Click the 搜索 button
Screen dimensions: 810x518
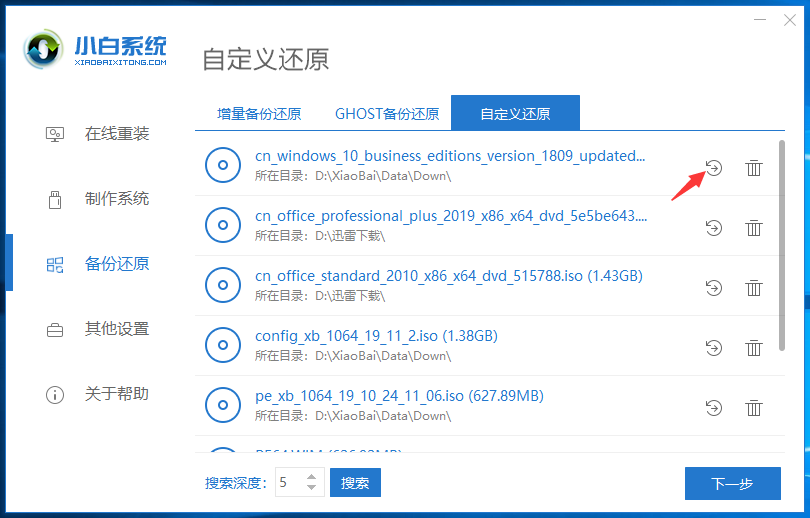tap(355, 483)
